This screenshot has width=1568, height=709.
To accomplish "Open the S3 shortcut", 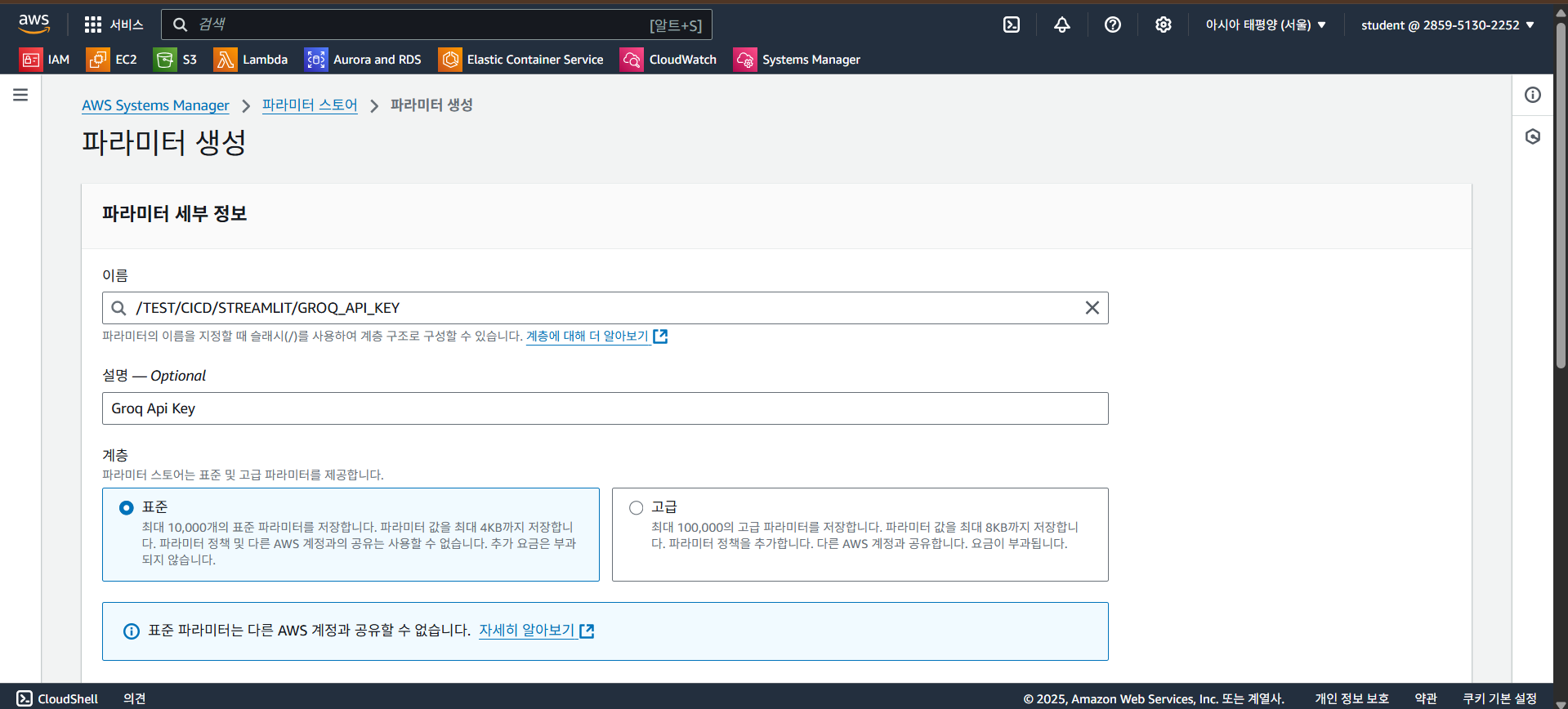I will point(176,60).
